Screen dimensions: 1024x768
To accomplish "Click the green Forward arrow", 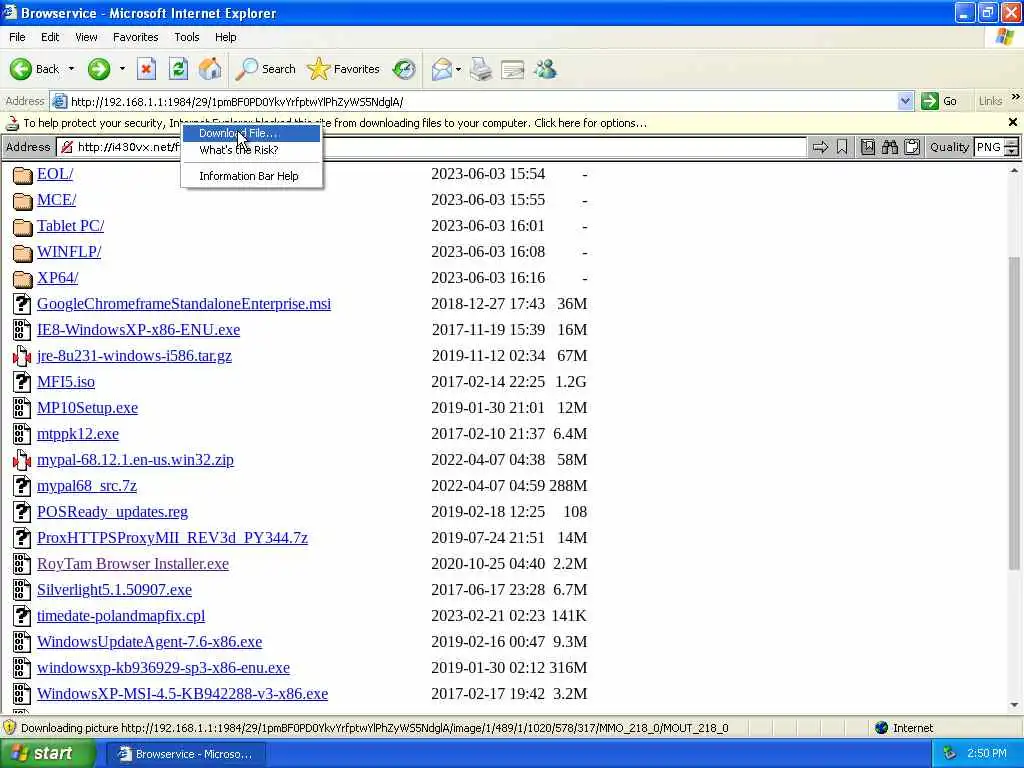I will pos(99,69).
